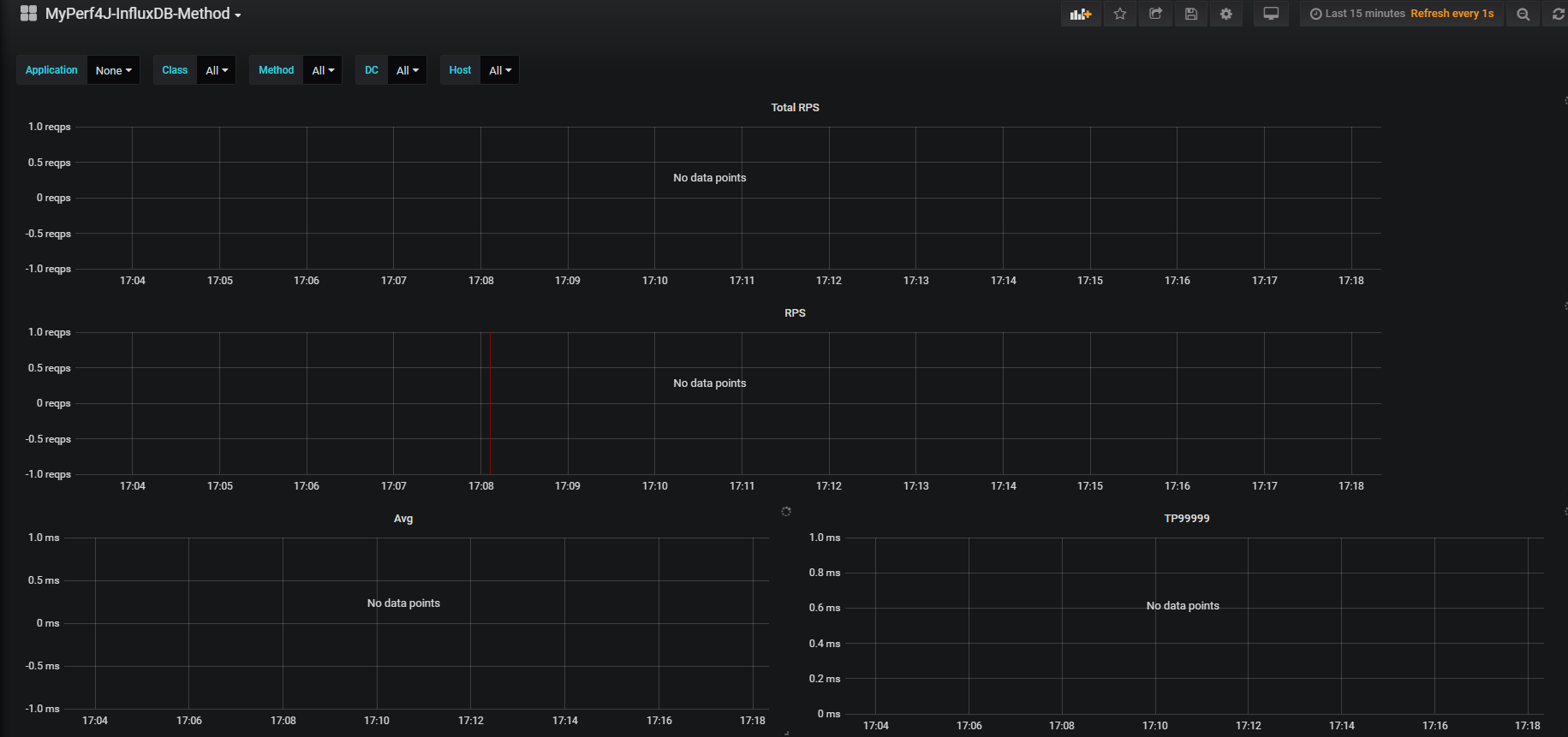Click the Grafana dashboards grid icon

coord(28,14)
